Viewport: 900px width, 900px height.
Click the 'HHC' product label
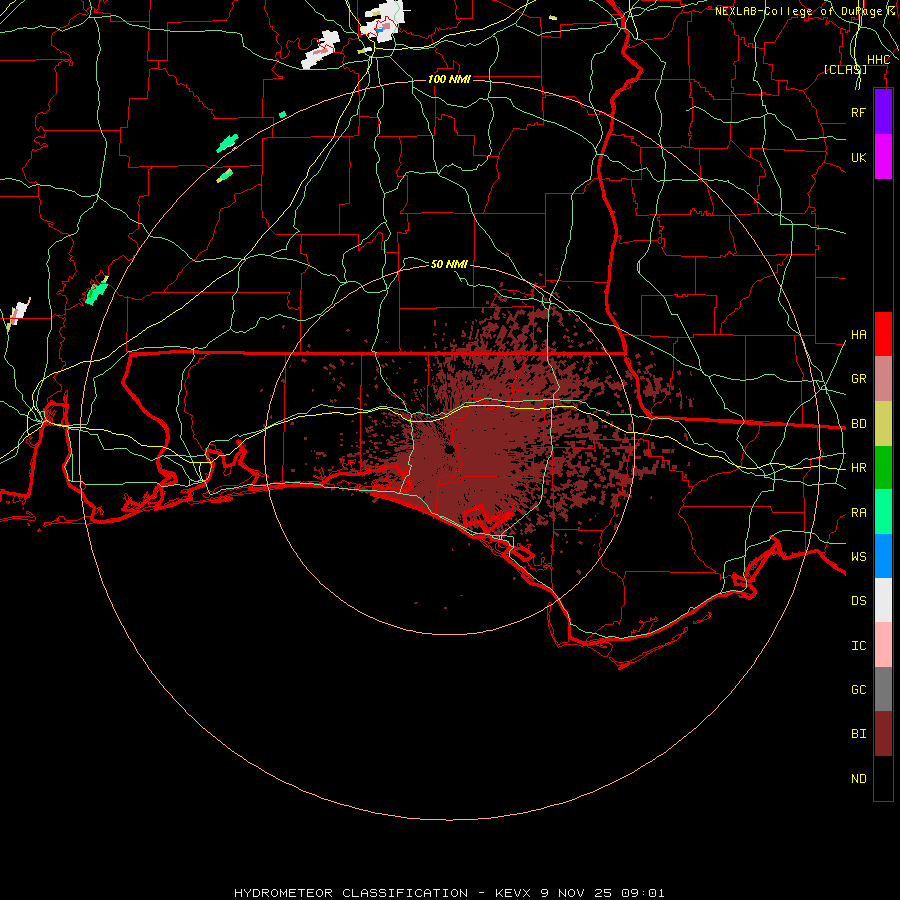[x=878, y=60]
